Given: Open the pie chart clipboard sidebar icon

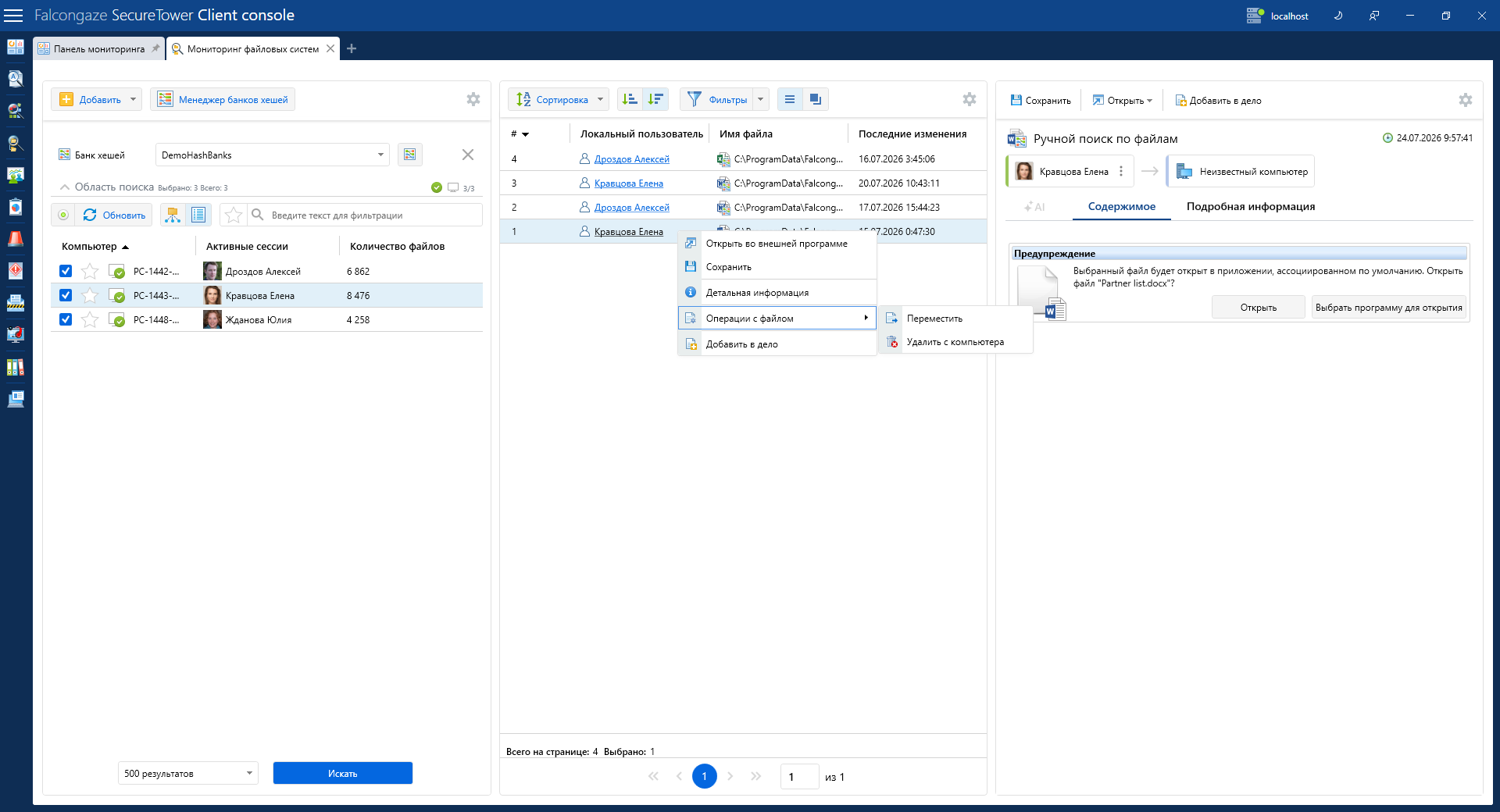Looking at the screenshot, I should 16,207.
